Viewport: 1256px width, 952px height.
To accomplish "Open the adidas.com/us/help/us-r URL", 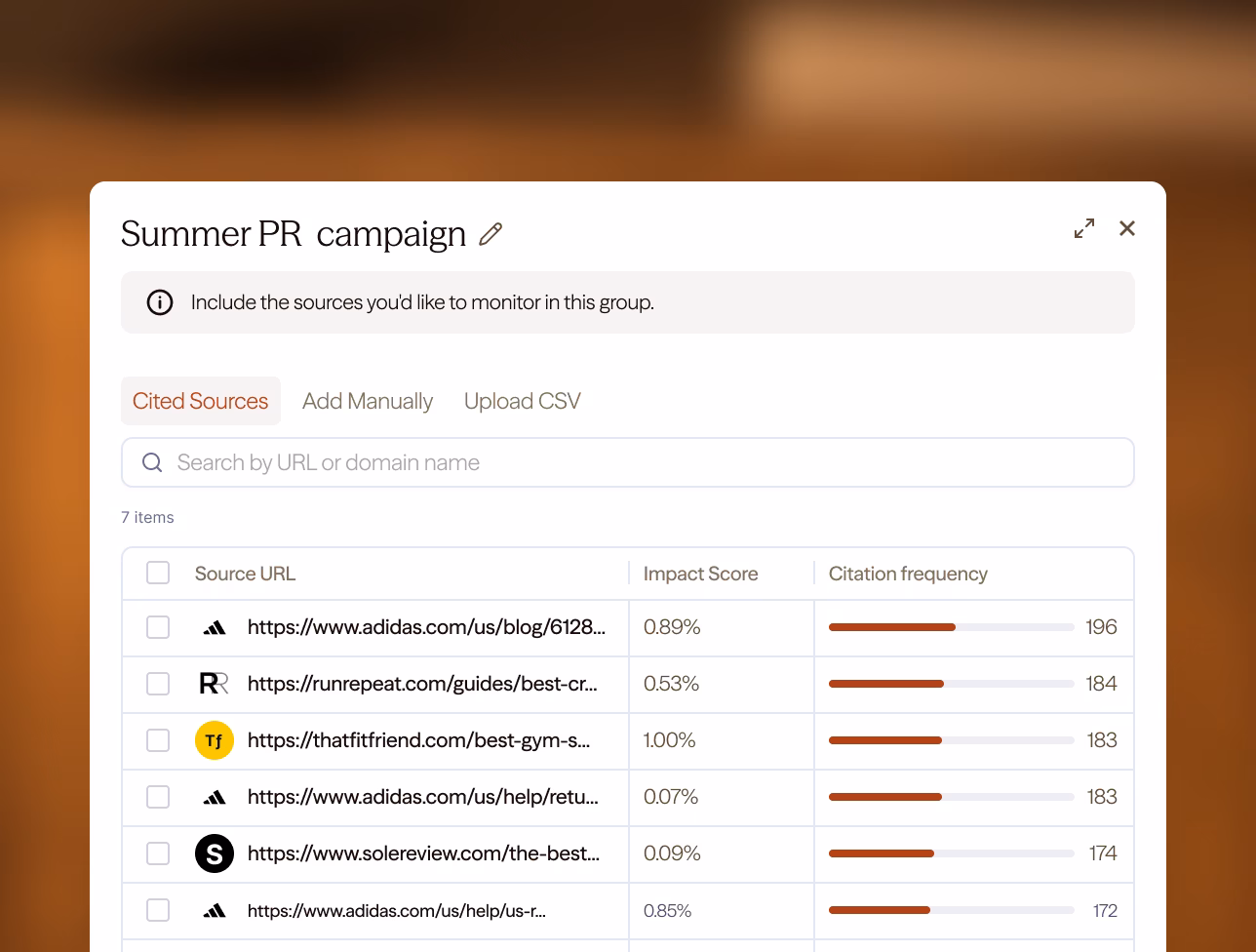I will (397, 910).
